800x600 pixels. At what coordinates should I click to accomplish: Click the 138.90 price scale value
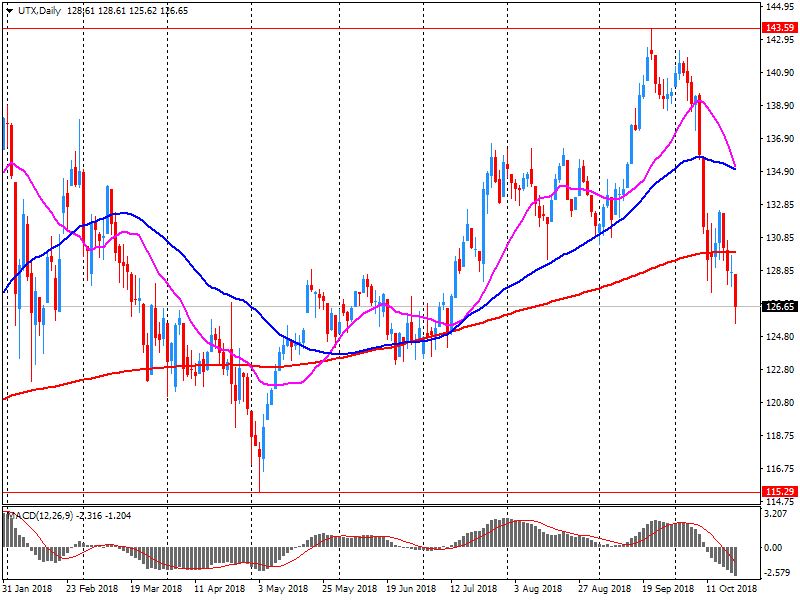tap(780, 106)
